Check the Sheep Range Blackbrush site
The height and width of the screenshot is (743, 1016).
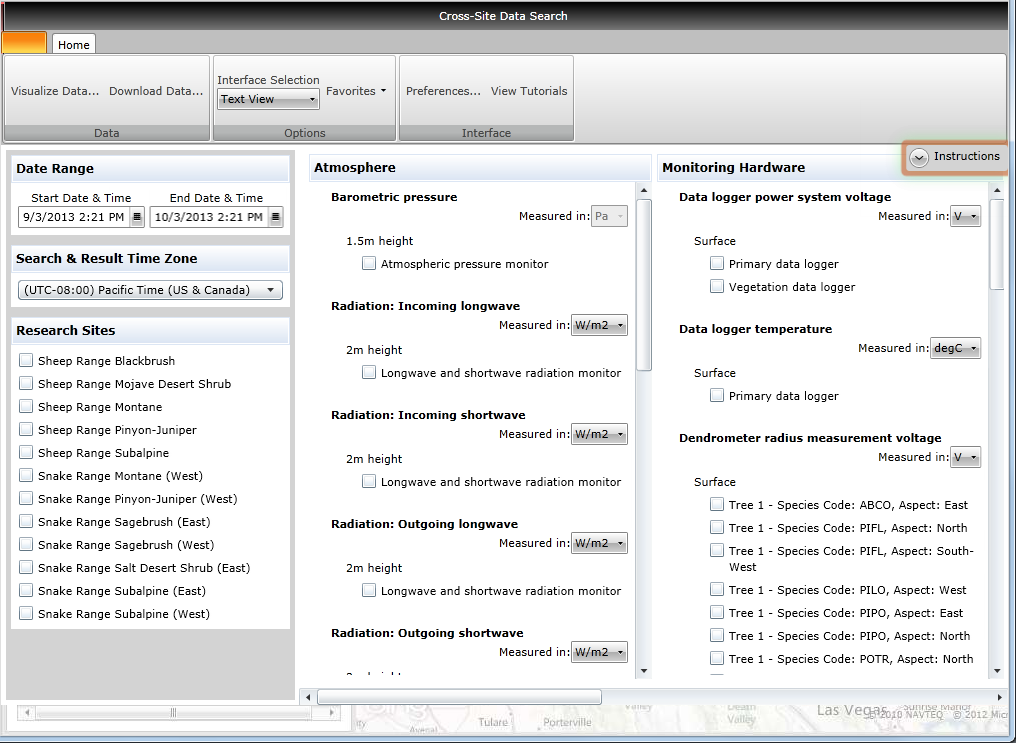coord(26,361)
